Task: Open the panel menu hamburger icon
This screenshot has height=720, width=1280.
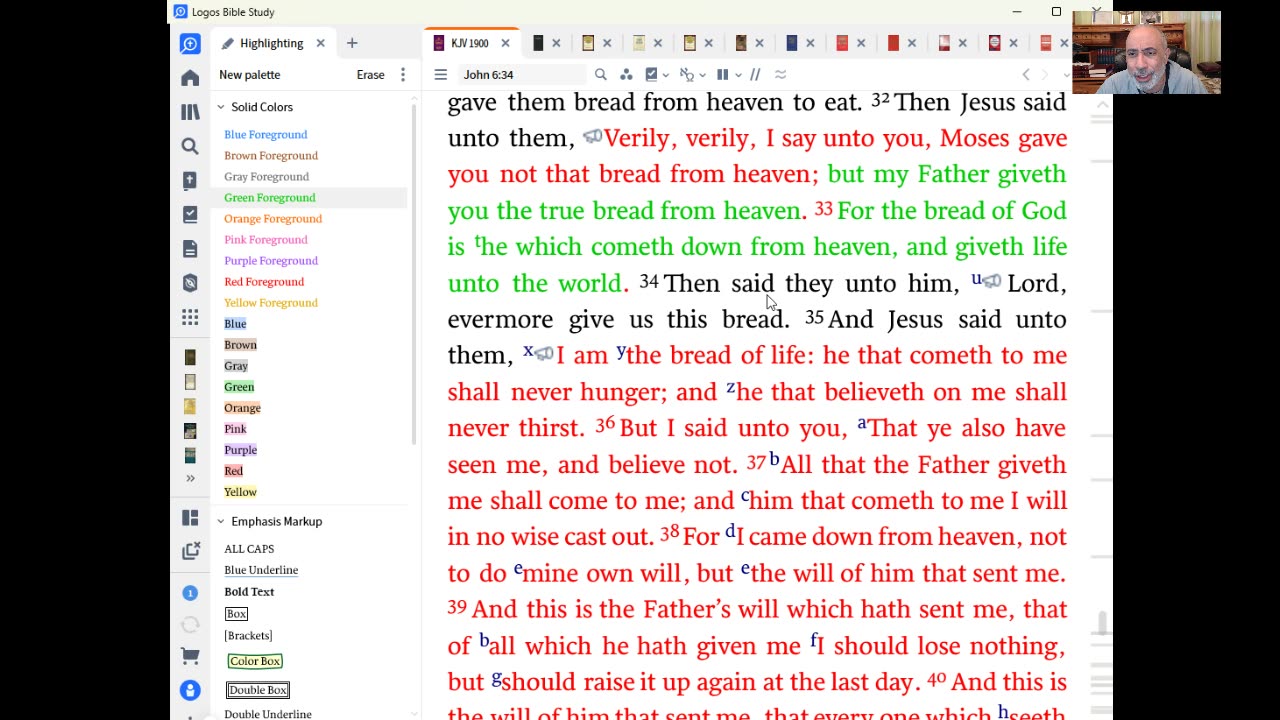Action: pyautogui.click(x=440, y=74)
